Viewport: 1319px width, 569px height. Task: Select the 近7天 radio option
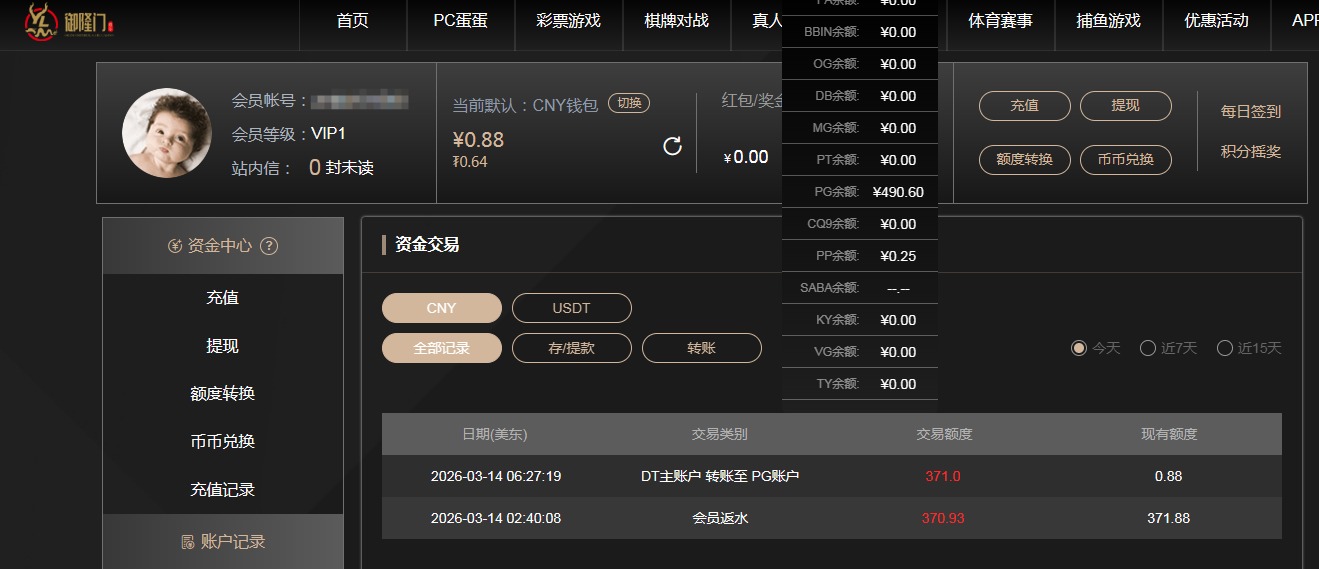pos(1148,348)
